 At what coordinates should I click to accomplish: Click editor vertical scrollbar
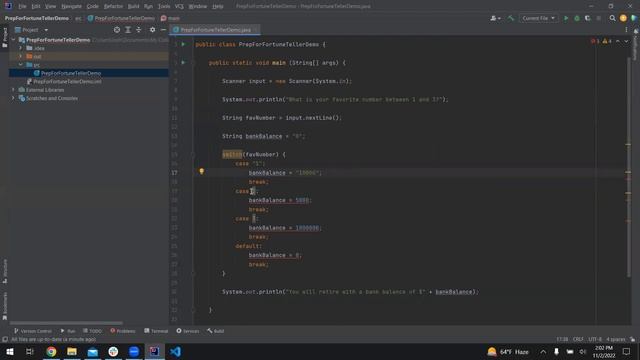(629, 167)
